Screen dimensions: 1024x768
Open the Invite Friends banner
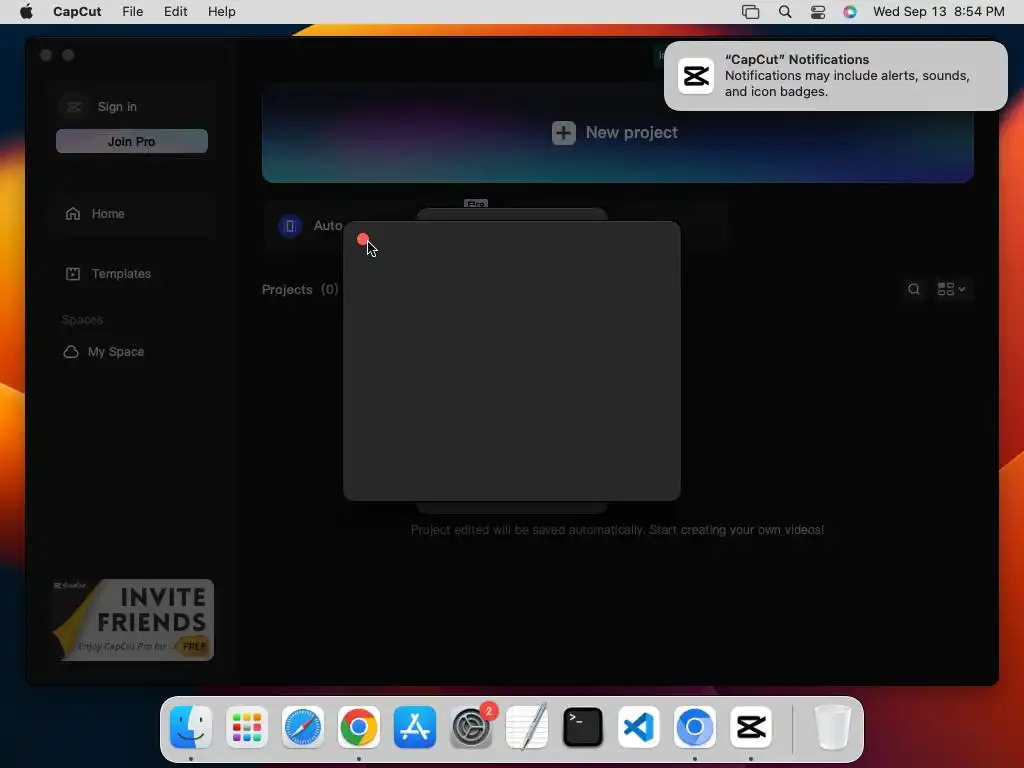coord(133,620)
